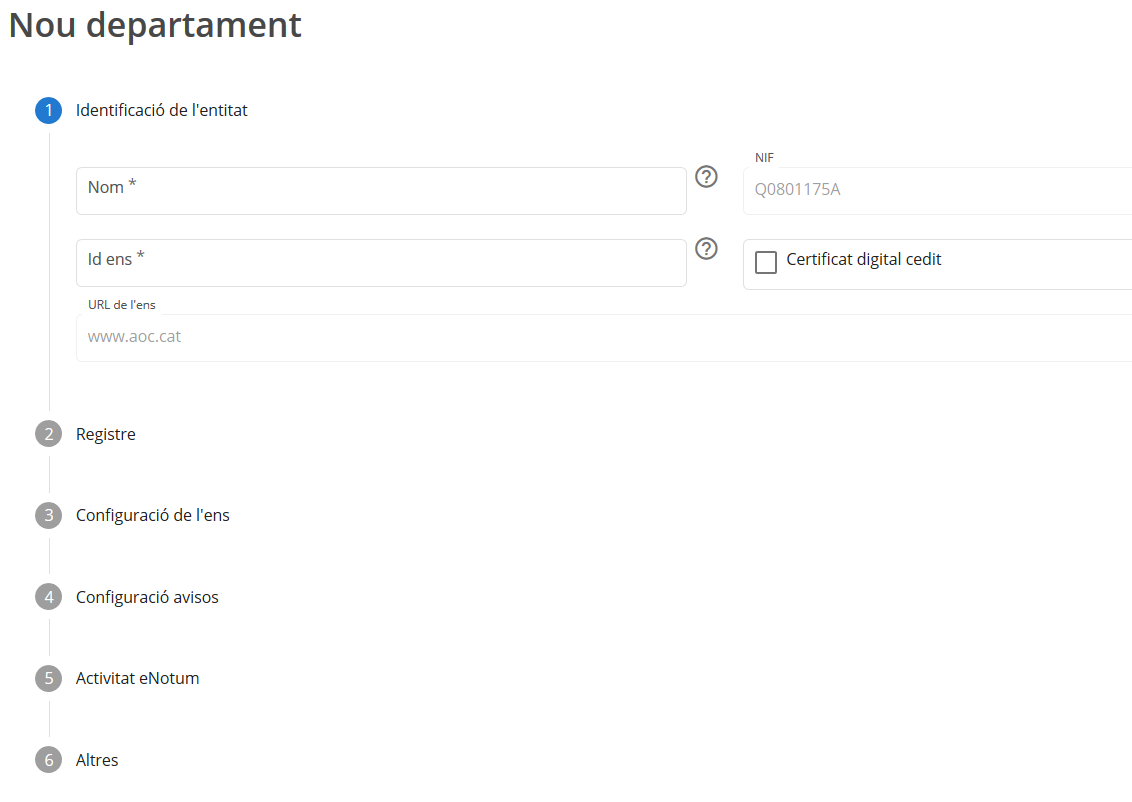Select step 4 circle icon
Viewport: 1132px width, 802px height.
[x=48, y=597]
